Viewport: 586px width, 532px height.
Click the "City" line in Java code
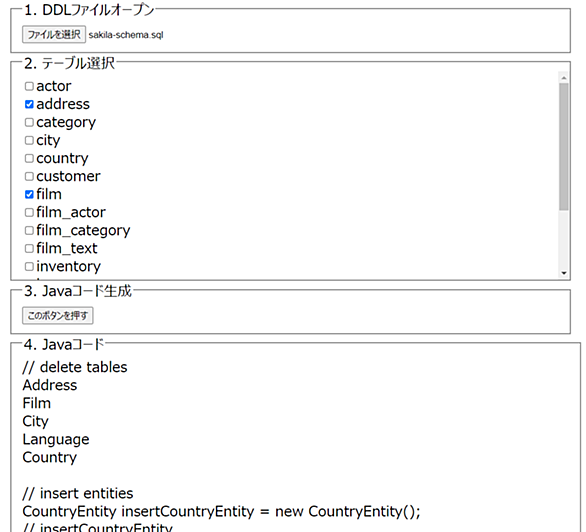[x=36, y=421]
